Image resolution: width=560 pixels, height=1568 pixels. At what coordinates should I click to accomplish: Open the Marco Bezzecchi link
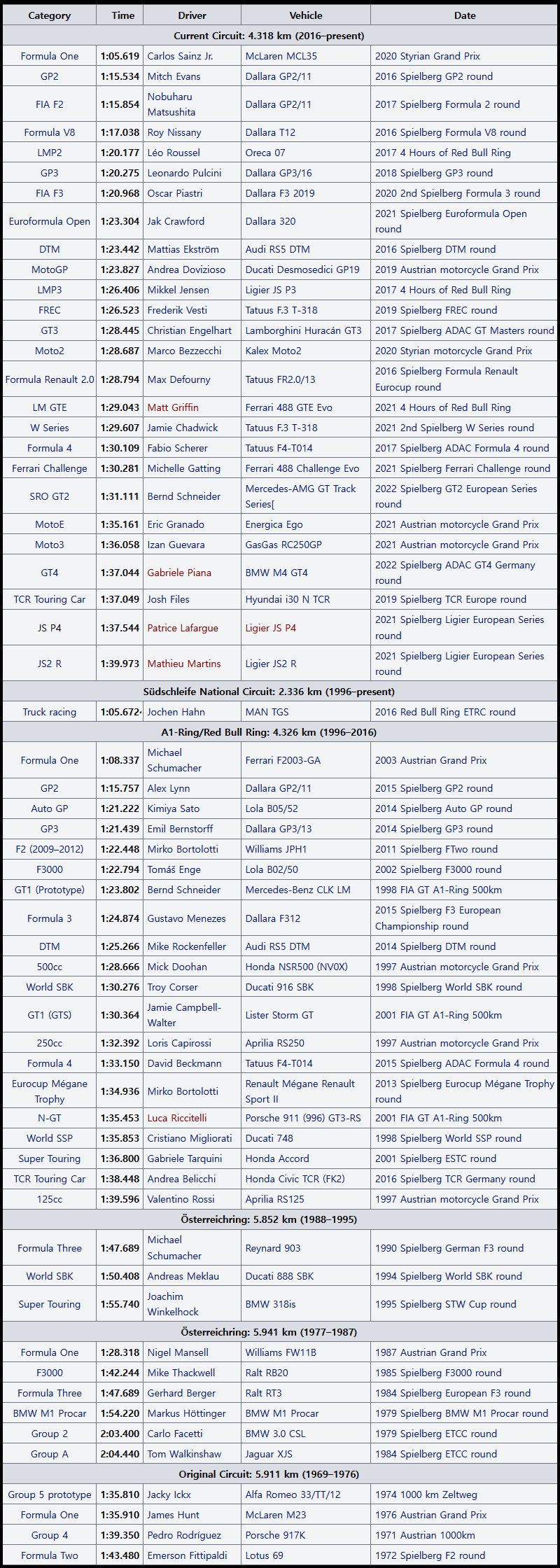pyautogui.click(x=184, y=351)
